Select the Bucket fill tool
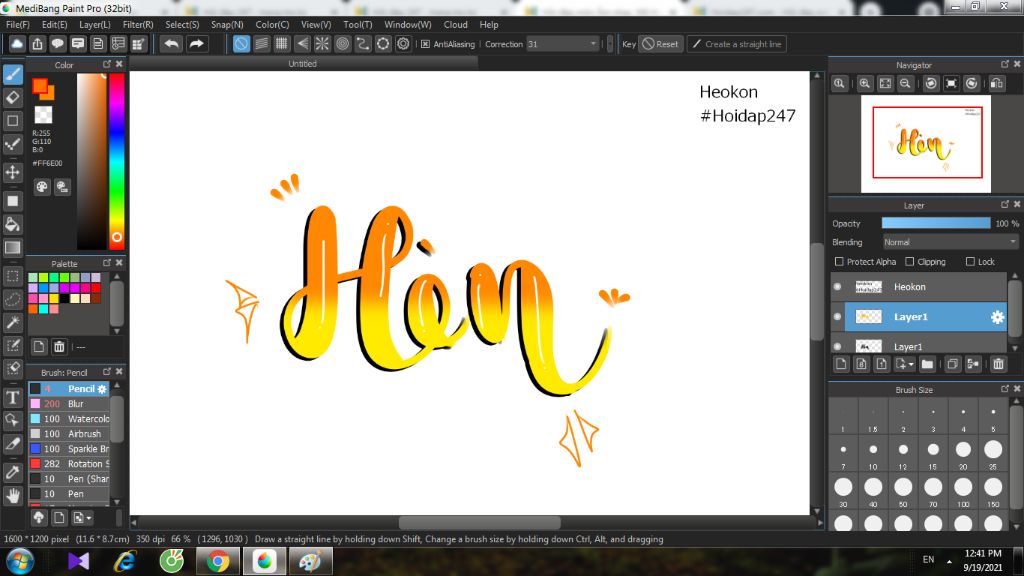This screenshot has height=576, width=1024. (x=12, y=225)
